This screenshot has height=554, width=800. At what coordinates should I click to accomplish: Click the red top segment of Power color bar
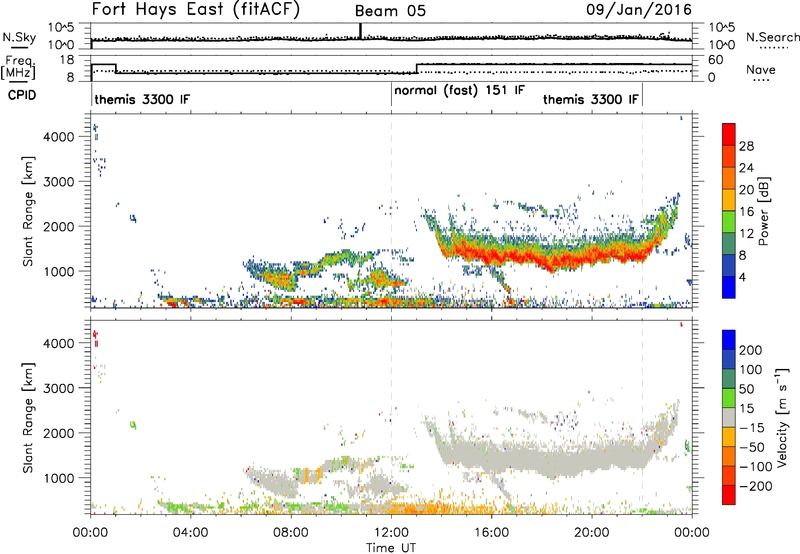pyautogui.click(x=729, y=134)
